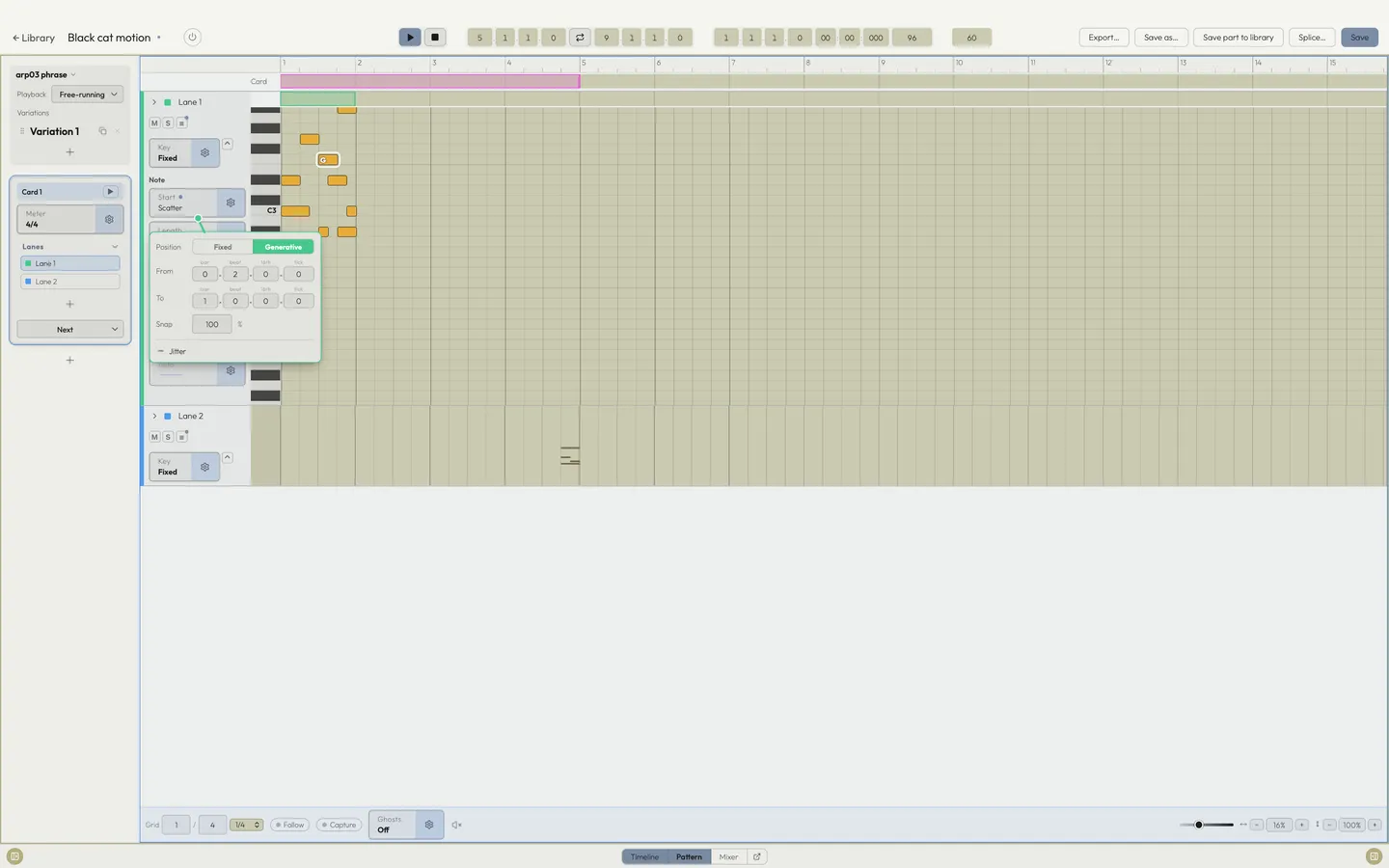
Task: Click the power icon next to Black cat motion
Action: point(192,38)
